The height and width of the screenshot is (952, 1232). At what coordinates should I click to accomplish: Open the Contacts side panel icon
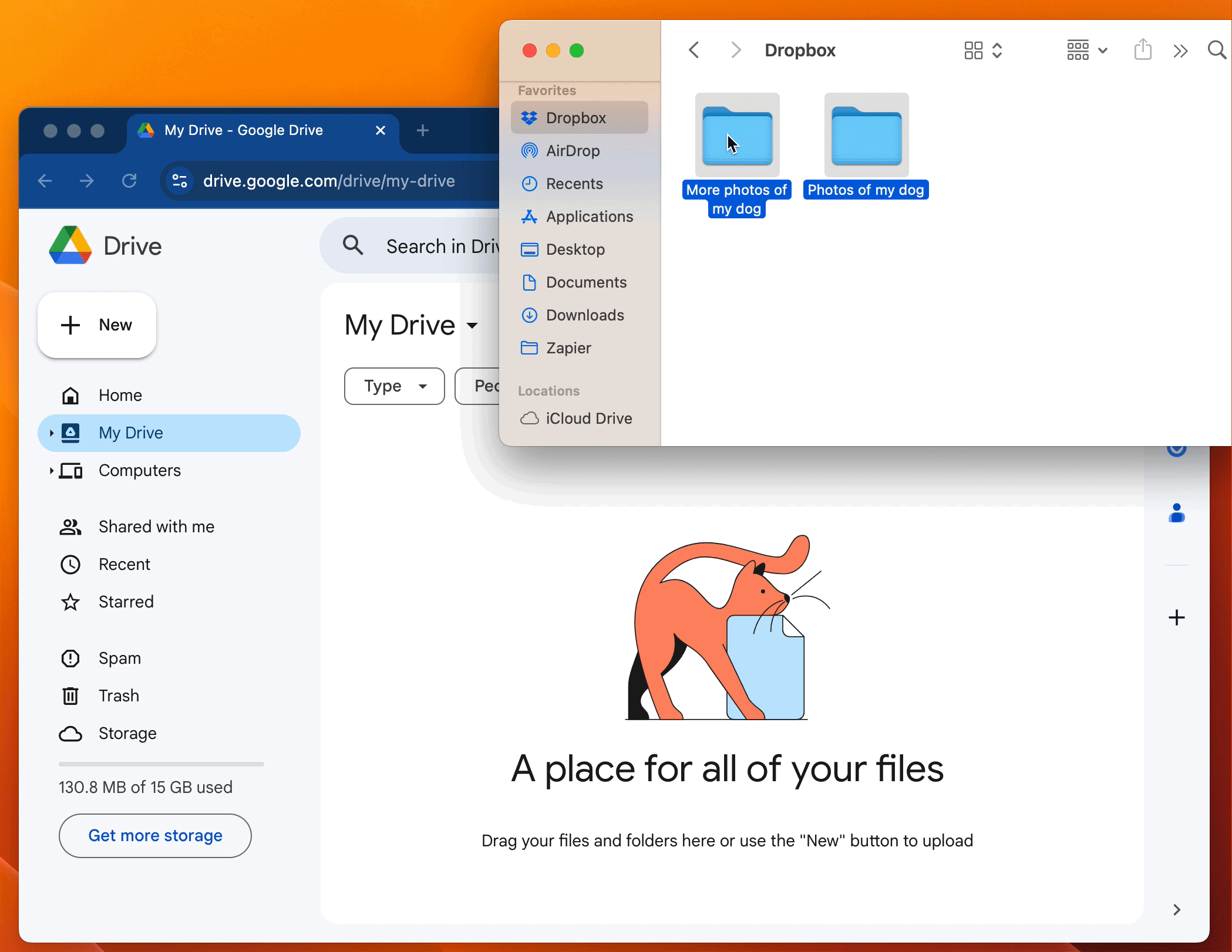click(1177, 513)
